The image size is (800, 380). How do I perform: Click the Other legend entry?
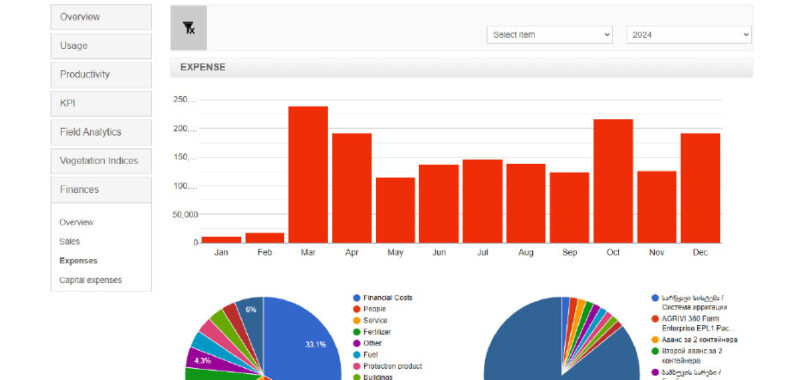point(367,343)
